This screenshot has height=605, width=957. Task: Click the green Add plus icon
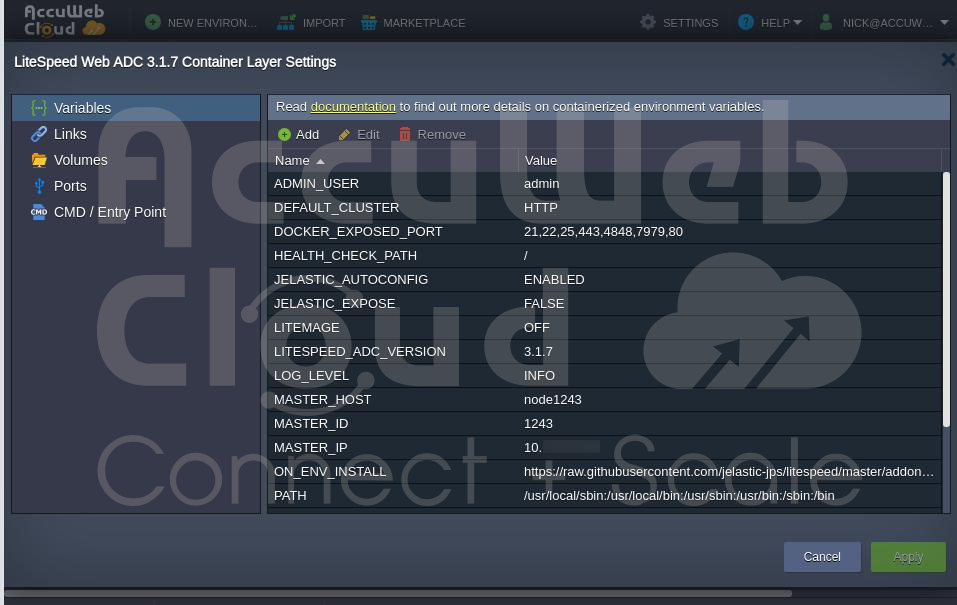285,135
